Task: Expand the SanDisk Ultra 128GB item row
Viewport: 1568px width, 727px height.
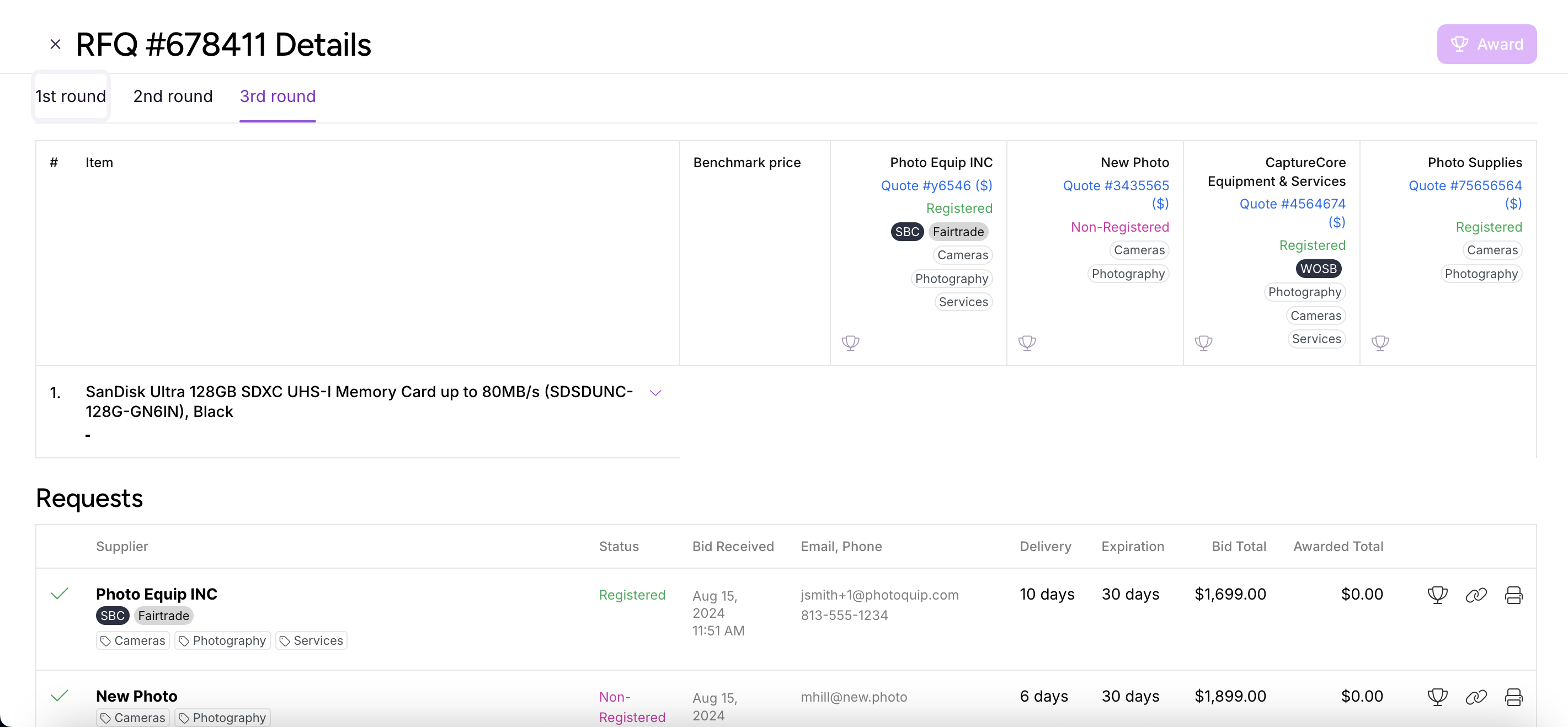Action: point(655,393)
